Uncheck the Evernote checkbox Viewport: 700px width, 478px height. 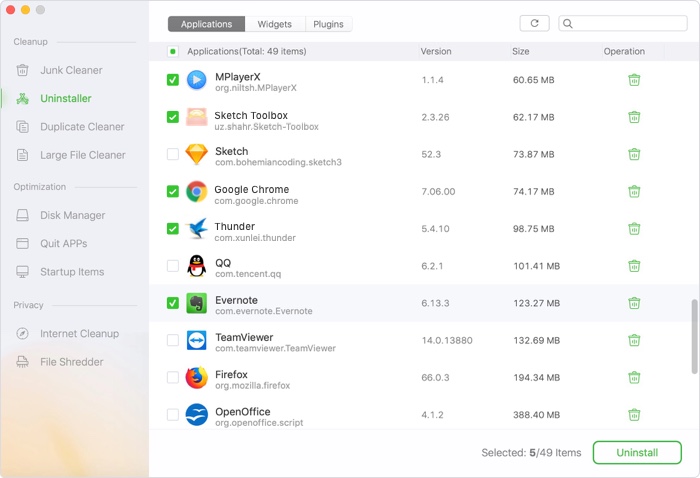tap(173, 303)
